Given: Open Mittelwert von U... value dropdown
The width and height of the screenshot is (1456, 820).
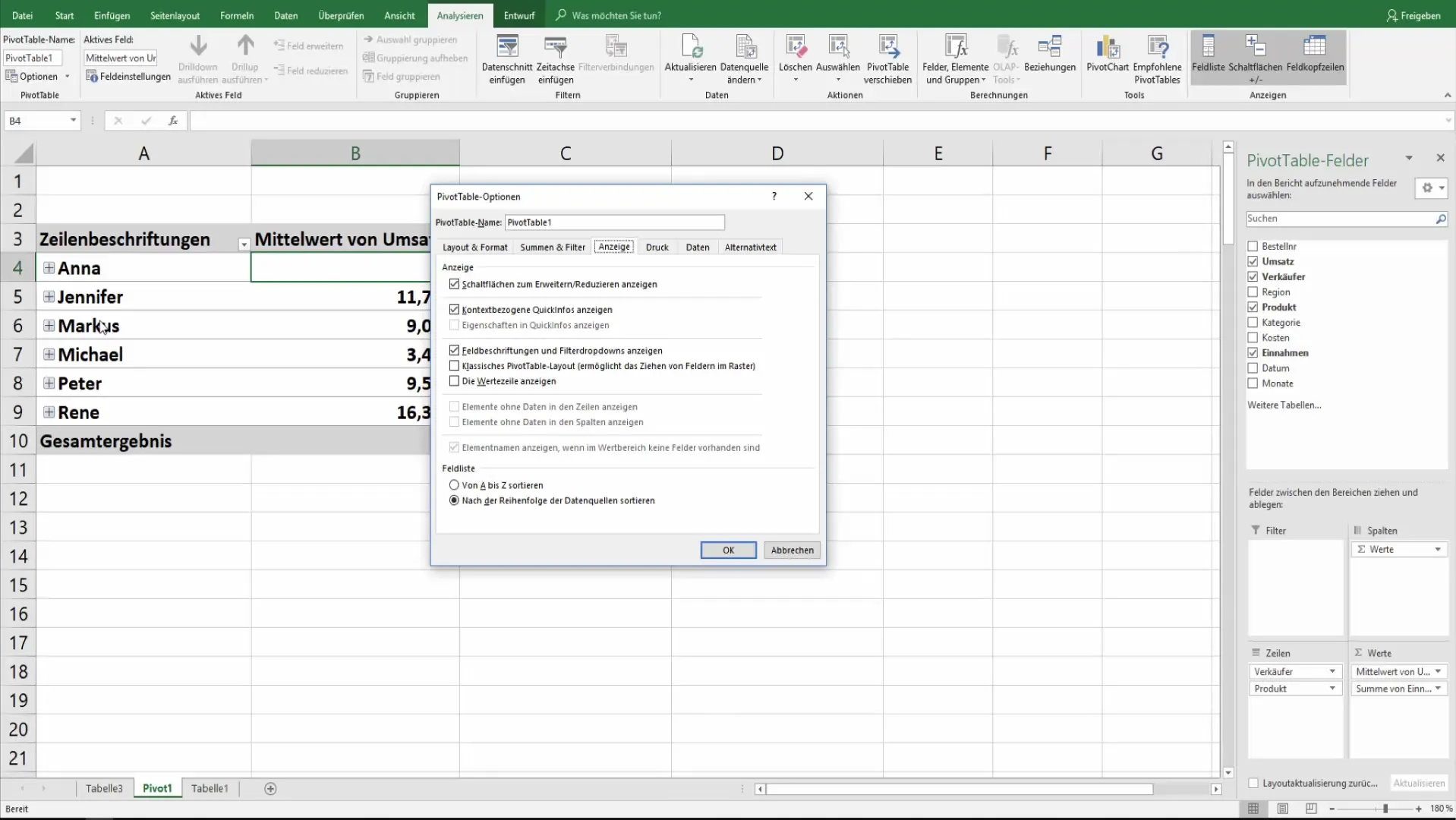Looking at the screenshot, I should (1438, 672).
